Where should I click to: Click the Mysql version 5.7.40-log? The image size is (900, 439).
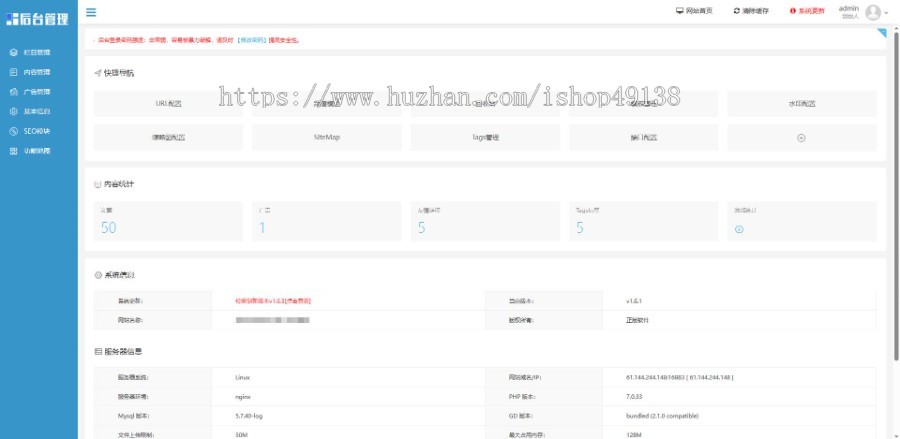[x=249, y=416]
